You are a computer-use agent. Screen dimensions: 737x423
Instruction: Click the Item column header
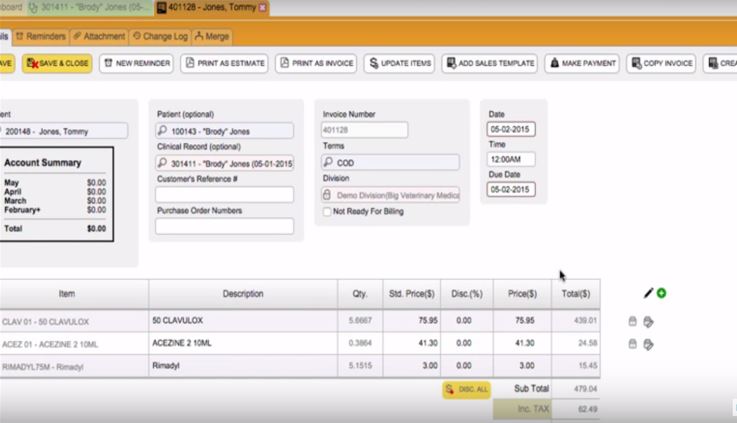tap(74, 294)
